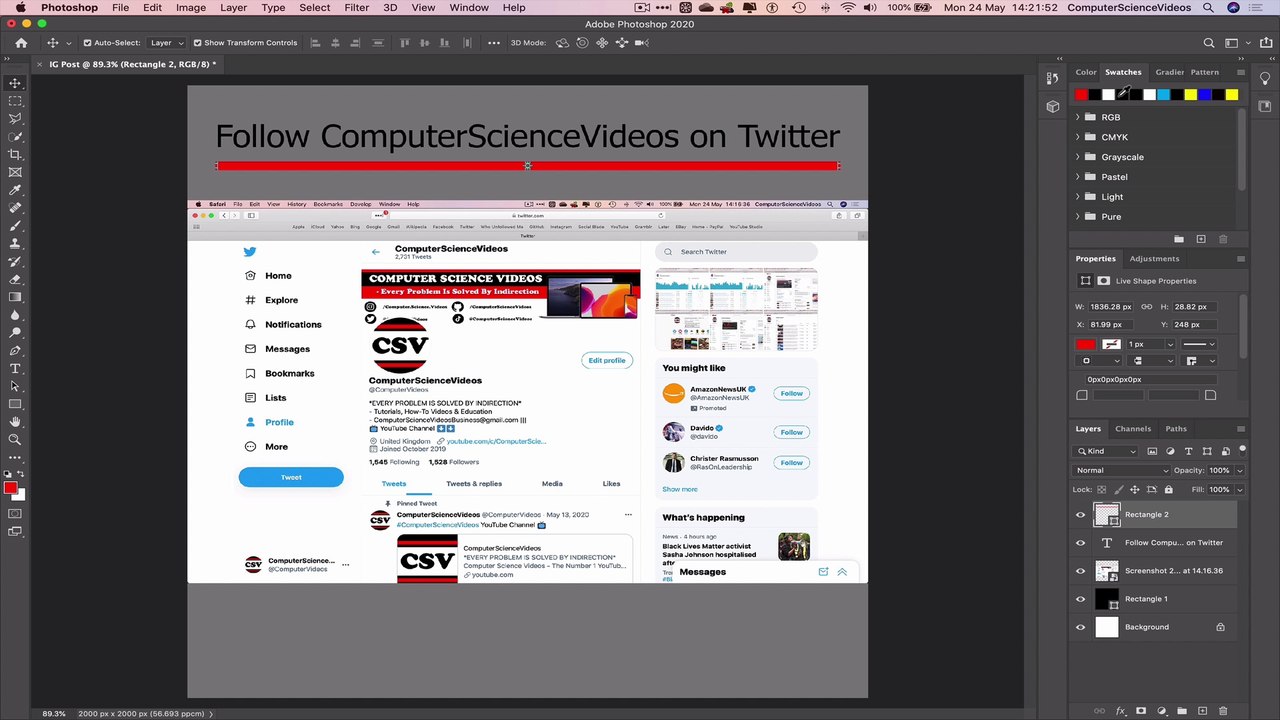This screenshot has height=720, width=1280.
Task: Expand the RGB swatch group
Action: pyautogui.click(x=1078, y=117)
